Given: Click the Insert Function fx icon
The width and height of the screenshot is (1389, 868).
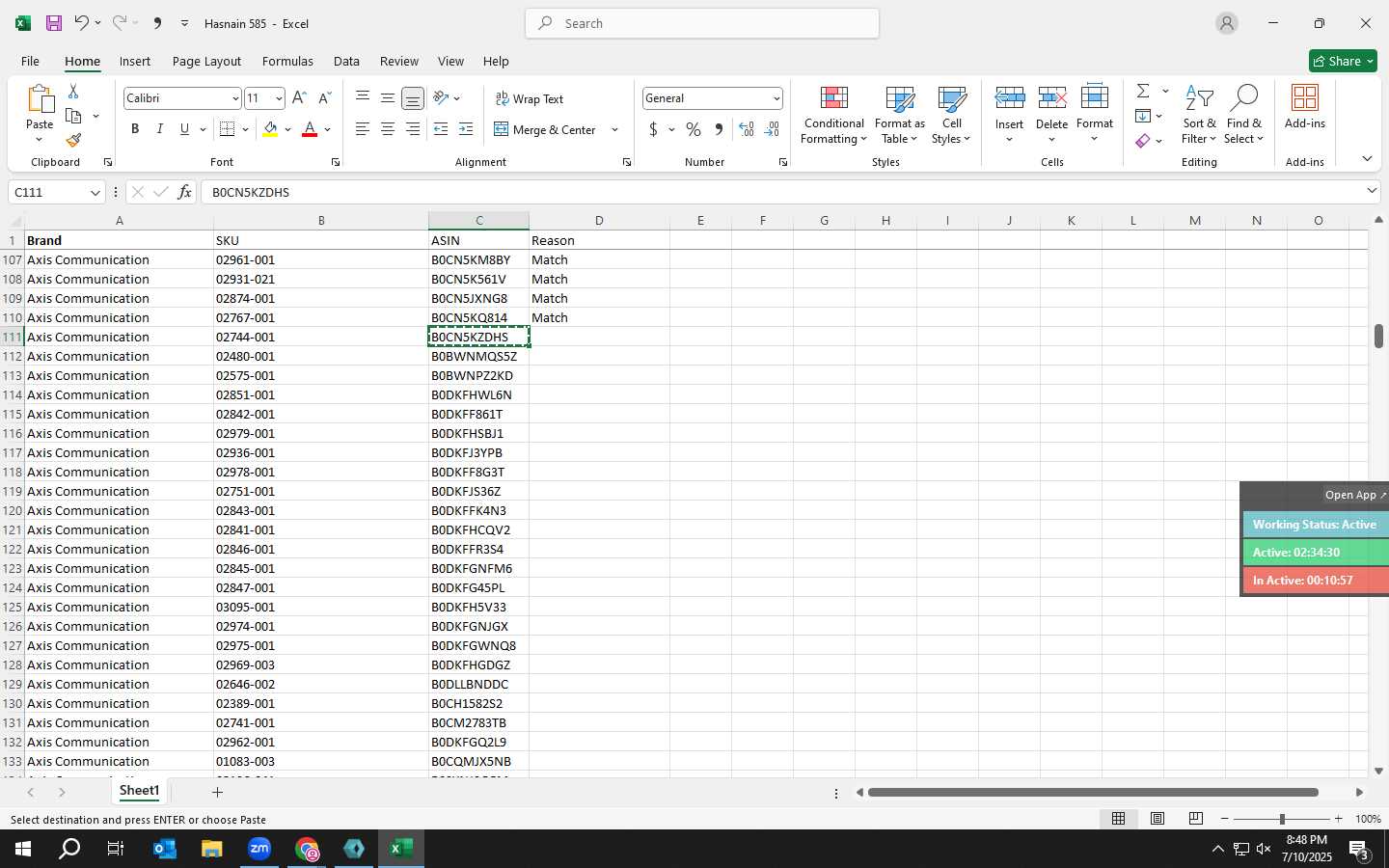Looking at the screenshot, I should pos(184,192).
